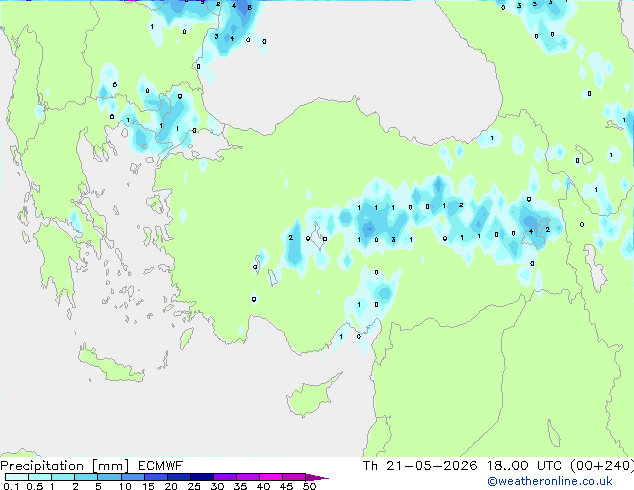The height and width of the screenshot is (490, 634).
Task: Click the '0.5' legend scale label
Action: 35,486
